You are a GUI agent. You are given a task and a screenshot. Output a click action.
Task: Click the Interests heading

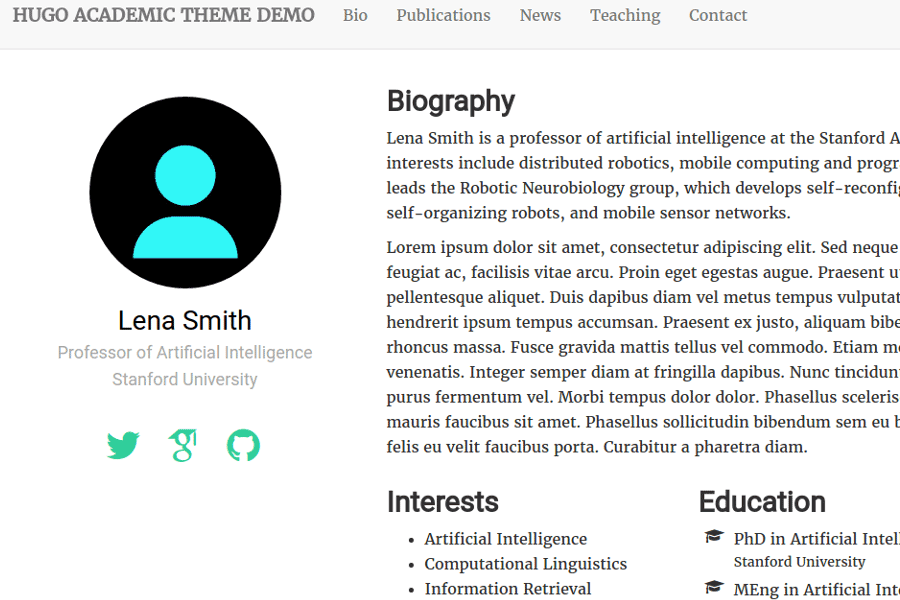[442, 501]
